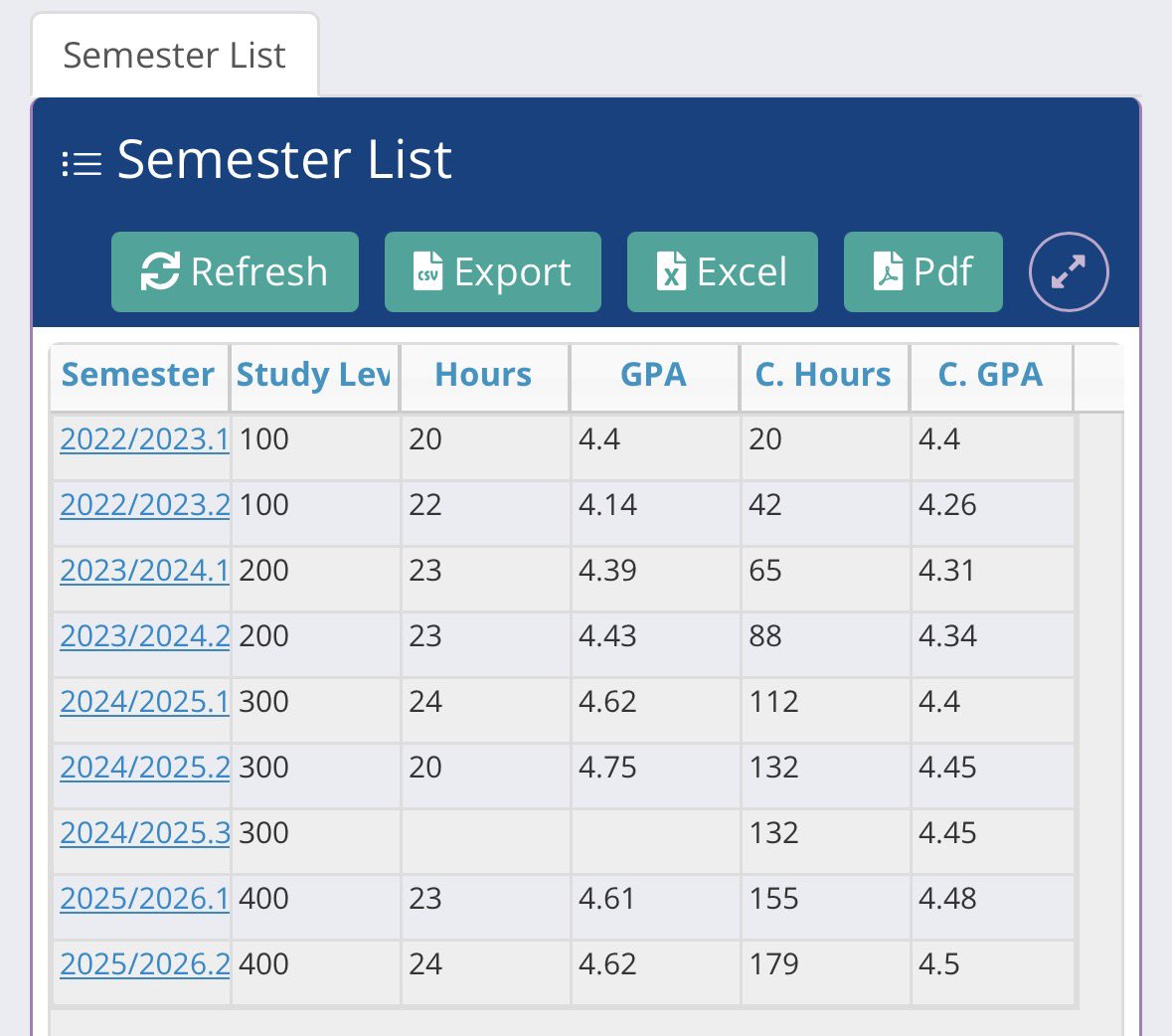This screenshot has height=1036, width=1172.
Task: Select GPA cell 4.61
Action: [x=655, y=907]
